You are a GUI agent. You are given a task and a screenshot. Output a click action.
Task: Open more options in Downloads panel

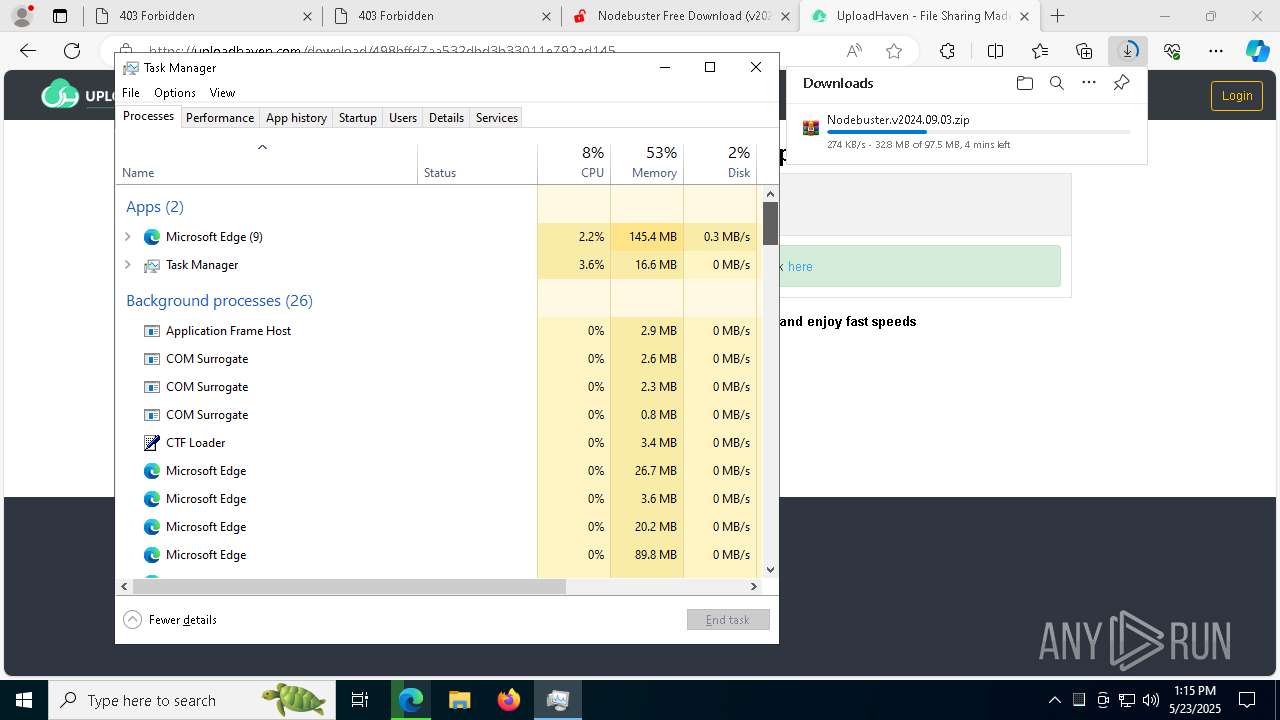click(x=1089, y=83)
